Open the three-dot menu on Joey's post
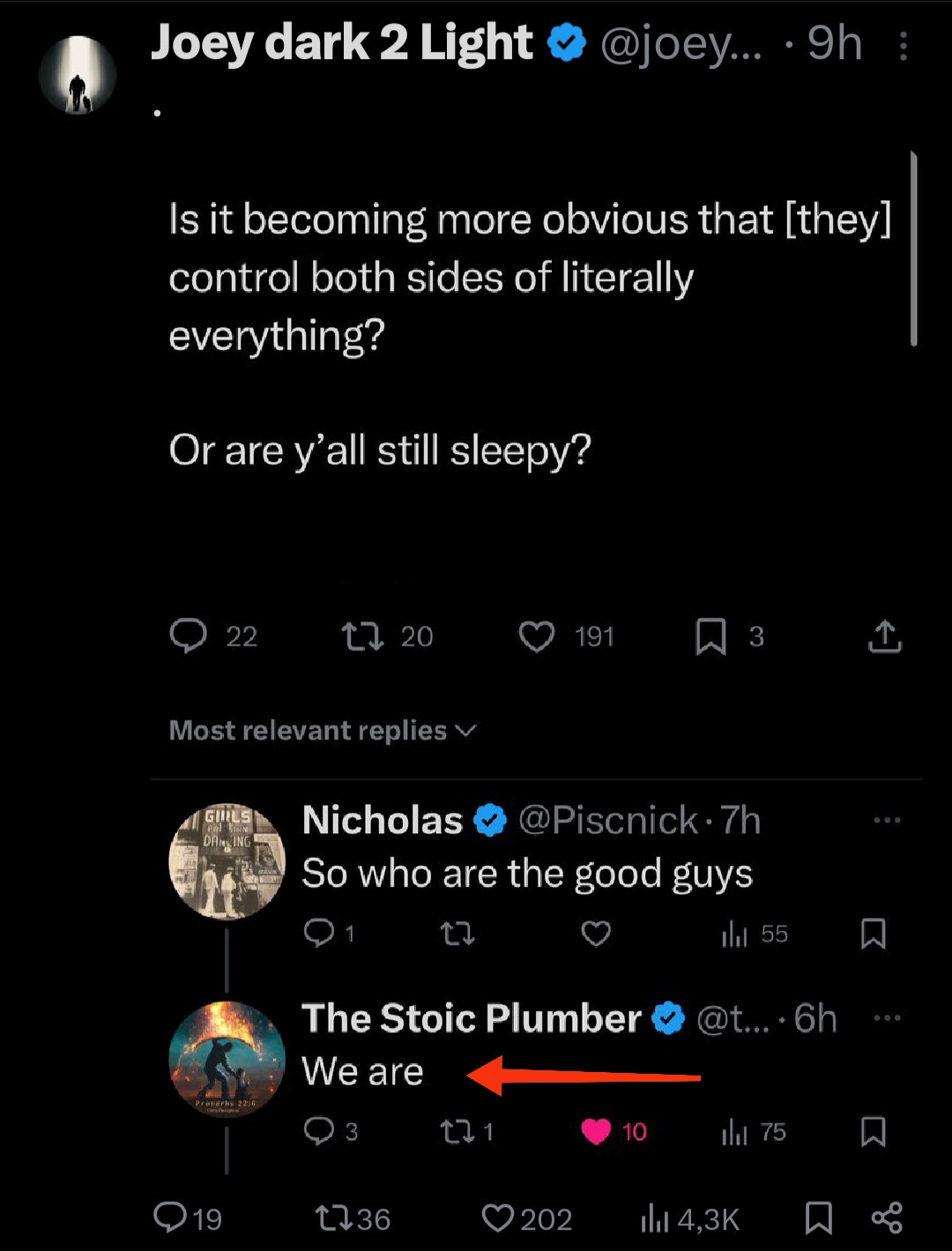952x1251 pixels. (903, 47)
